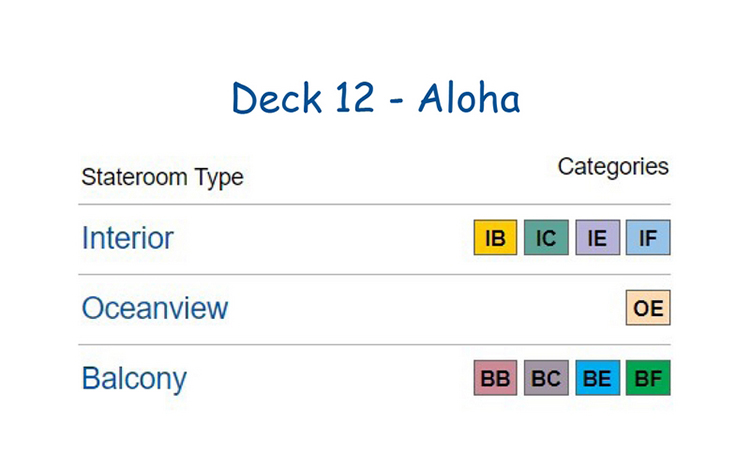Choose the gray-purple BC category badge
Viewport: 750px width, 453px height.
click(546, 378)
